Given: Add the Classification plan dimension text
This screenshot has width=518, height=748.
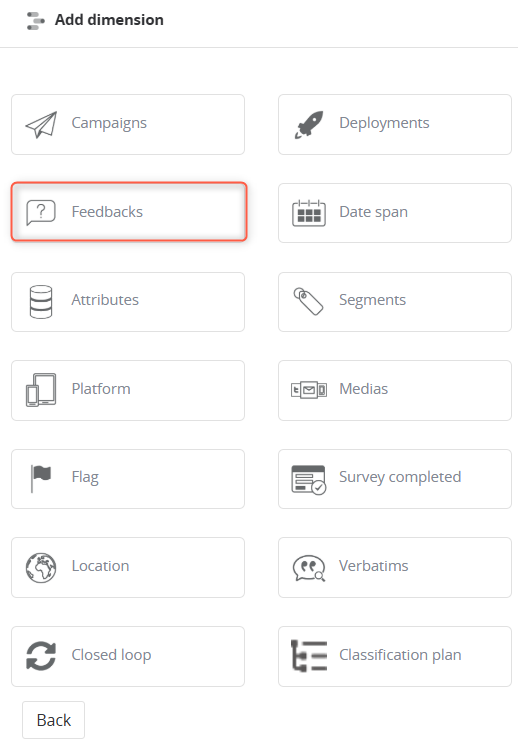Looking at the screenshot, I should pos(400,654).
